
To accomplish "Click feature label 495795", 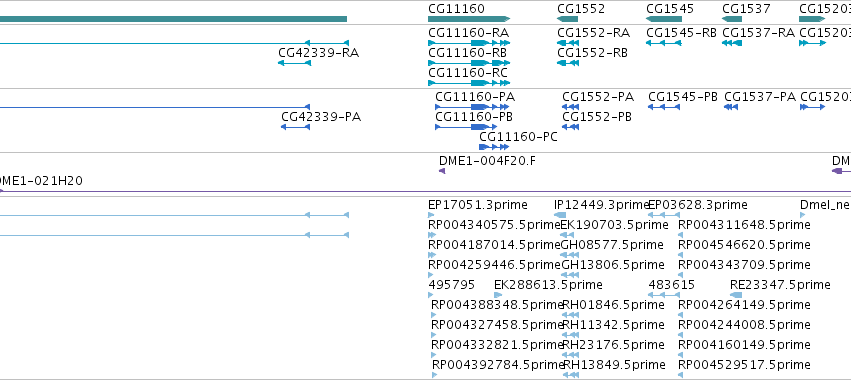I will (452, 285).
